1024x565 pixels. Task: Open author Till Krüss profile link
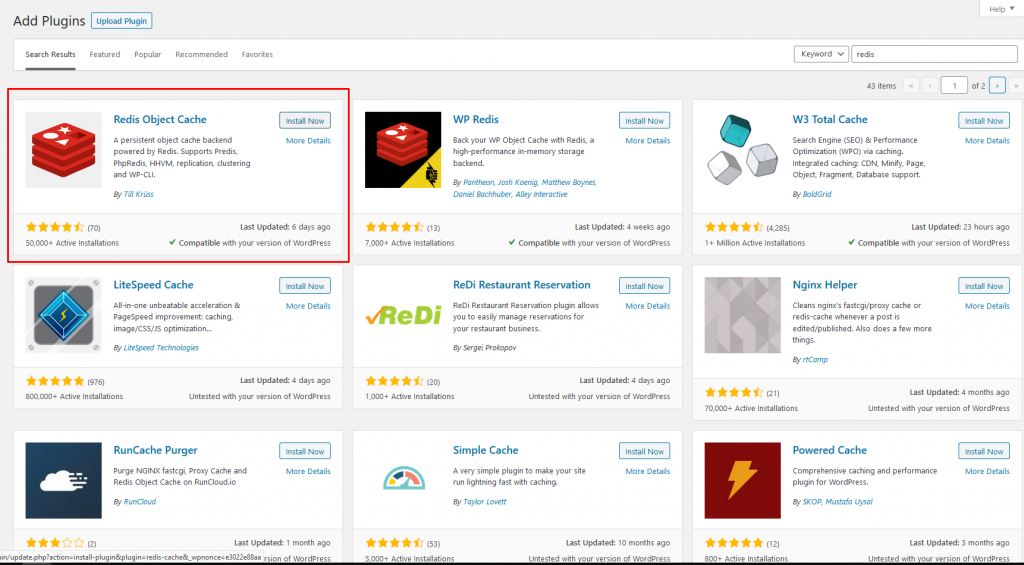pos(138,194)
